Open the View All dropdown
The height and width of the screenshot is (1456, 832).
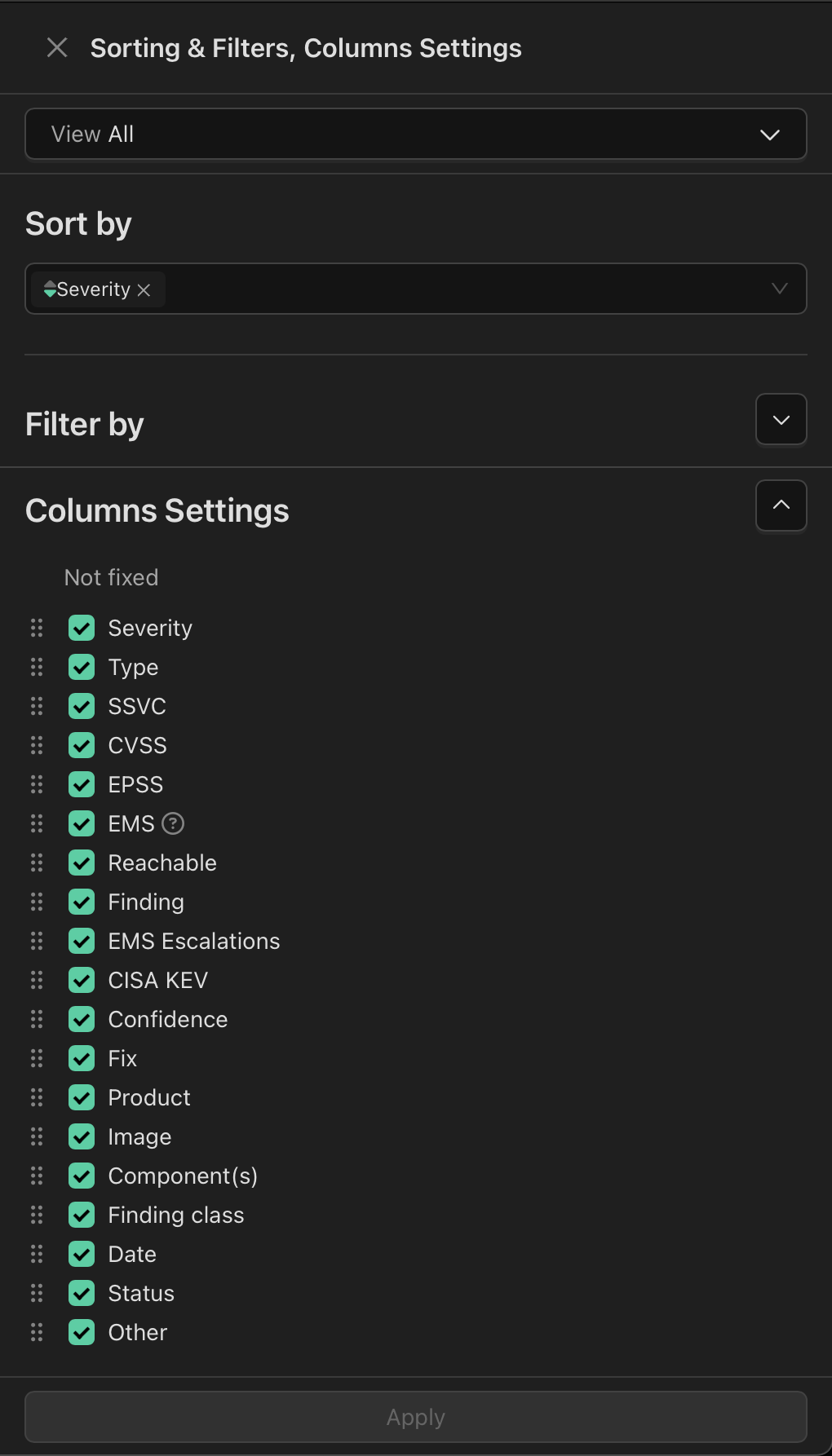click(x=415, y=134)
